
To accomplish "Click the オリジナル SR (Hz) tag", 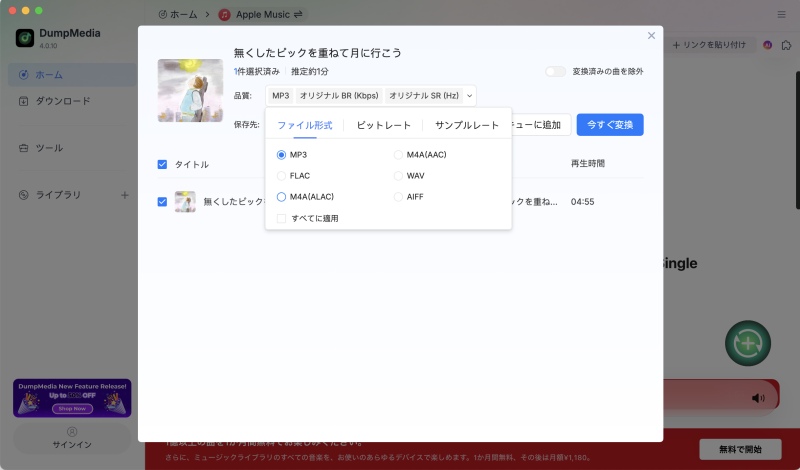I will (x=424, y=95).
